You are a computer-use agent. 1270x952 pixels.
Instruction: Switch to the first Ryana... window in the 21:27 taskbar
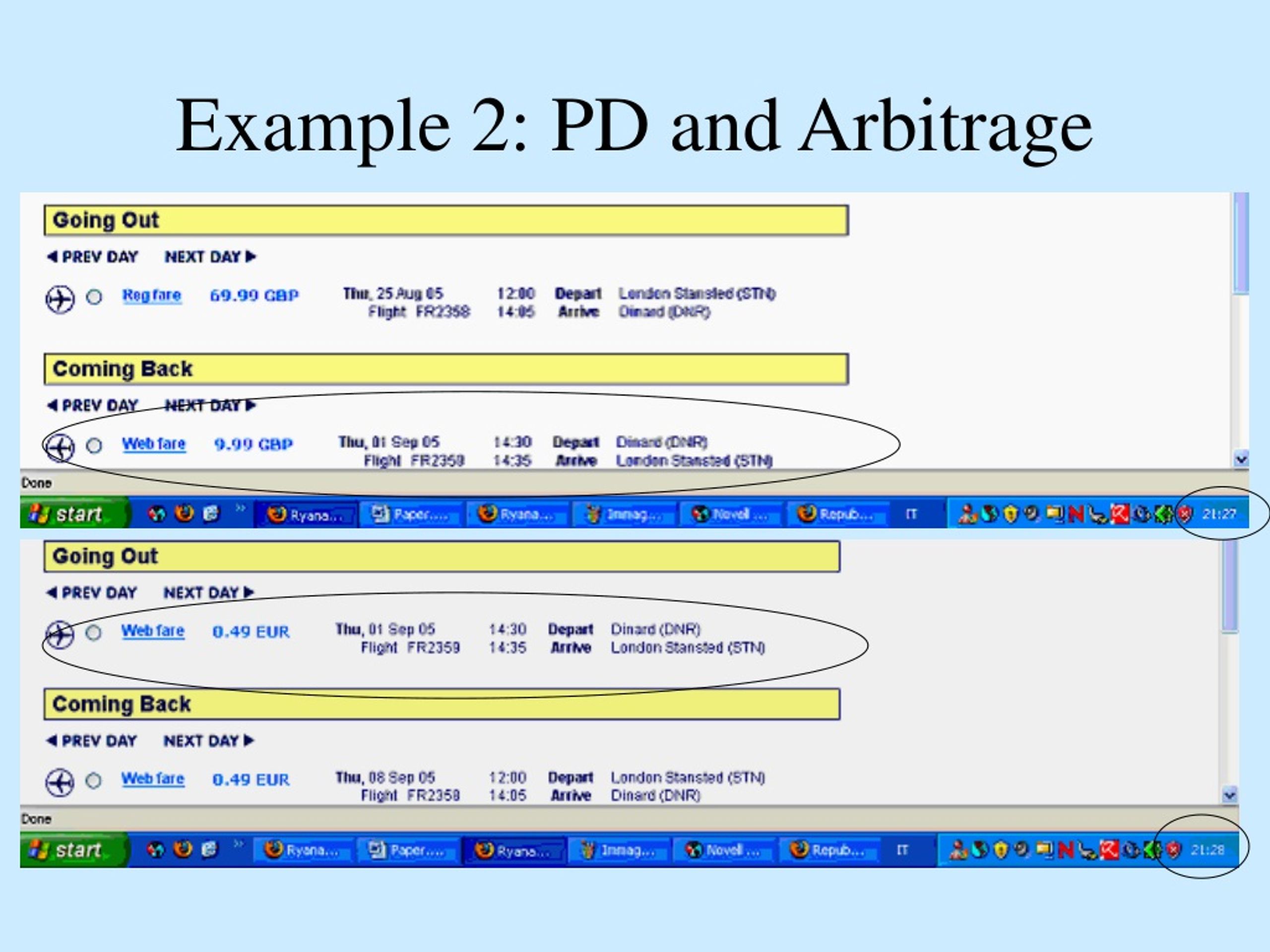pos(306,514)
